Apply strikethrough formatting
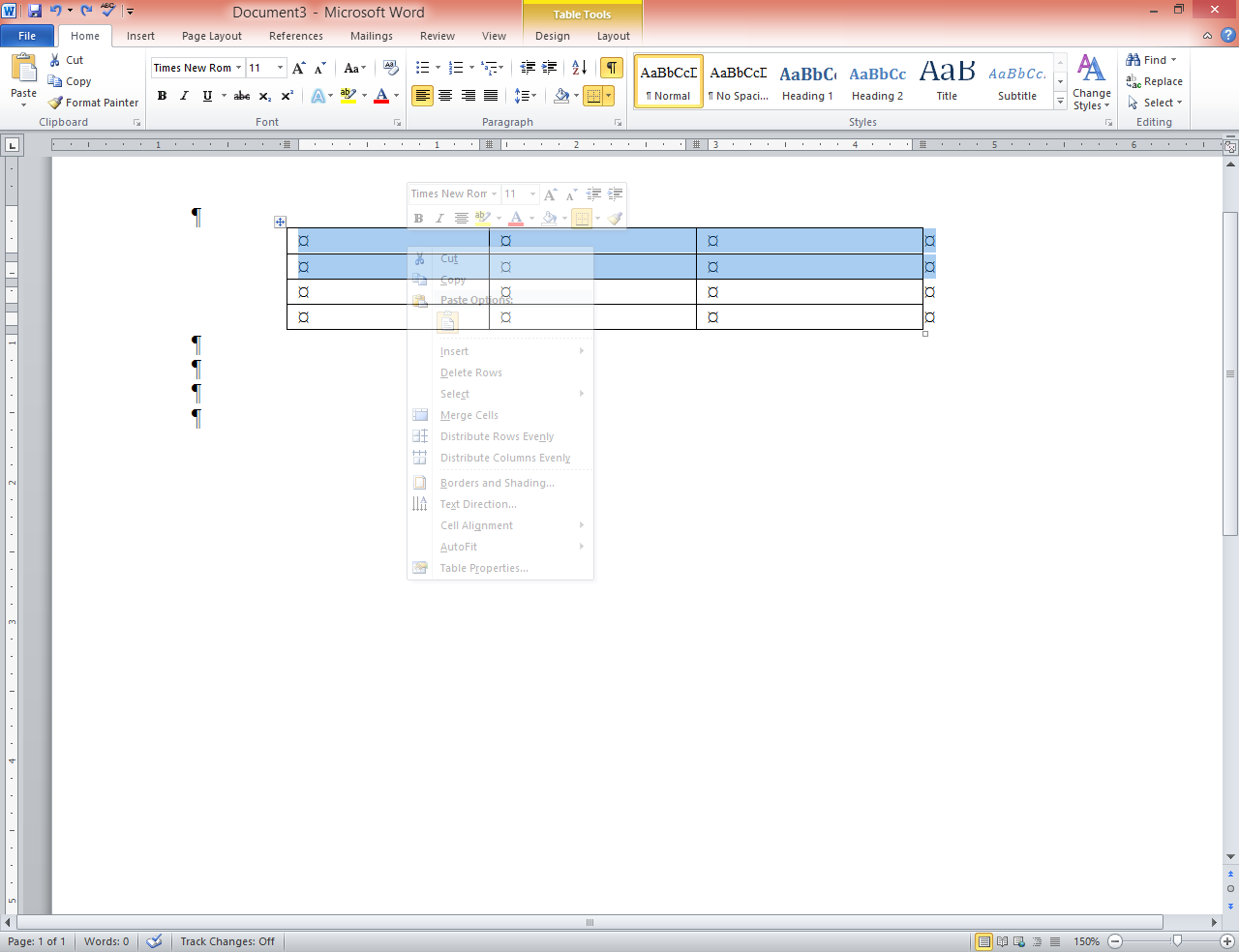 [x=241, y=96]
